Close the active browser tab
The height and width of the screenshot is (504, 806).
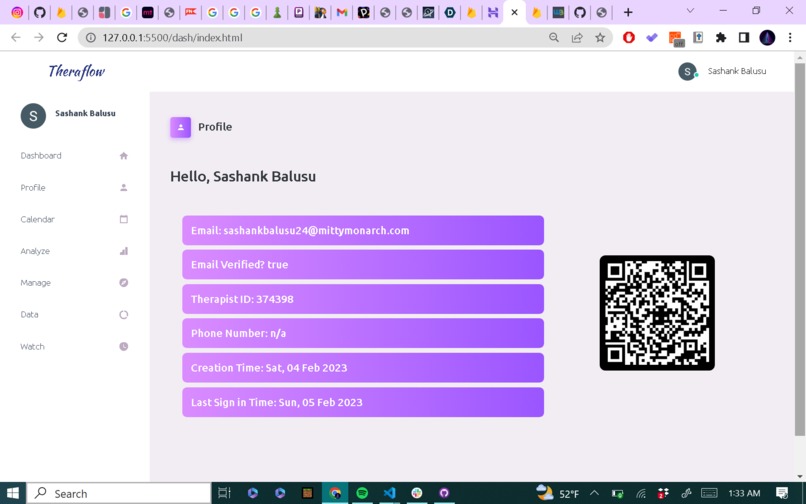[514, 12]
